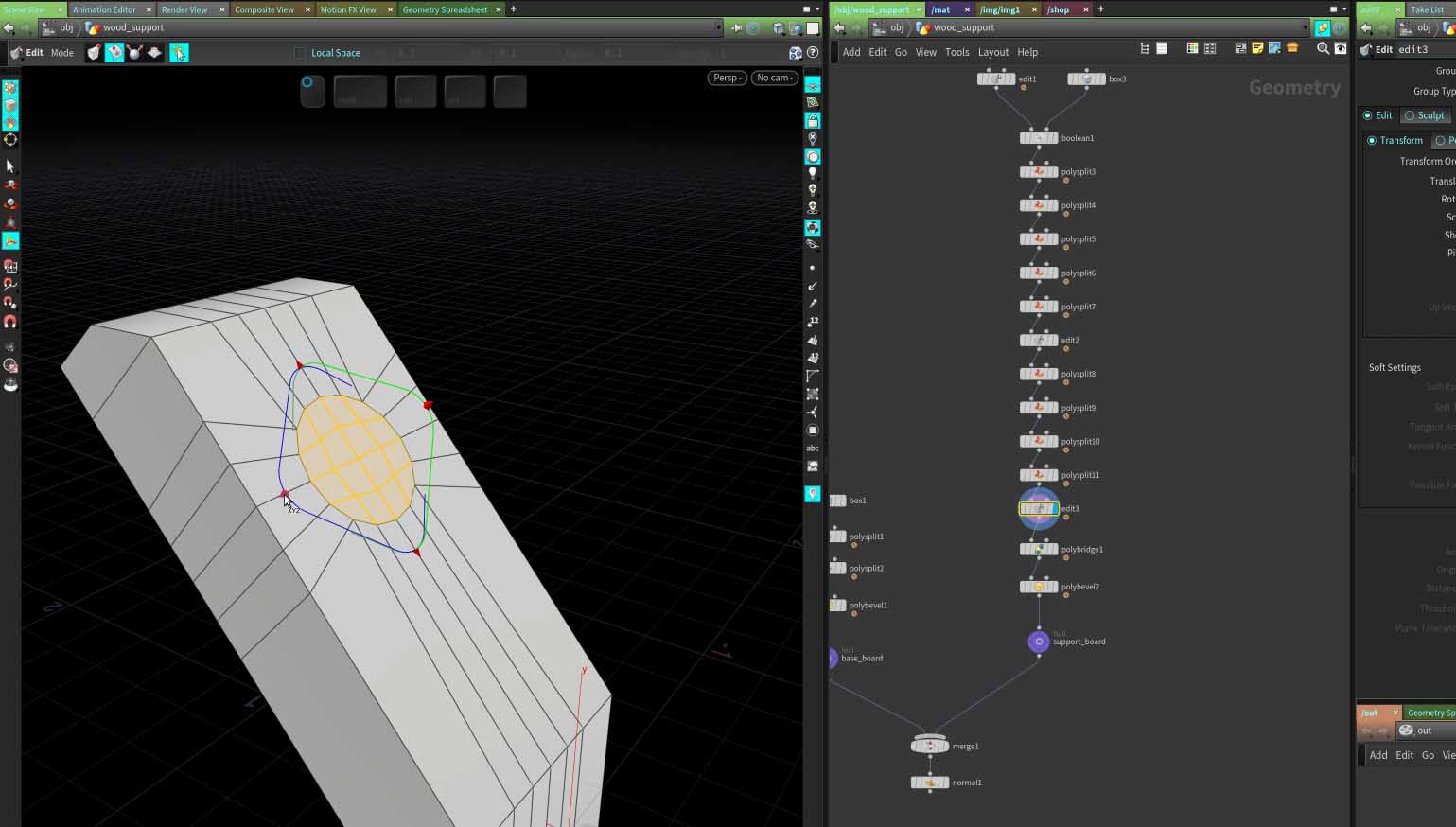Screen dimensions: 1456x827
Task: Switch to the Geometry Spreadsheet tab
Action: pyautogui.click(x=445, y=9)
